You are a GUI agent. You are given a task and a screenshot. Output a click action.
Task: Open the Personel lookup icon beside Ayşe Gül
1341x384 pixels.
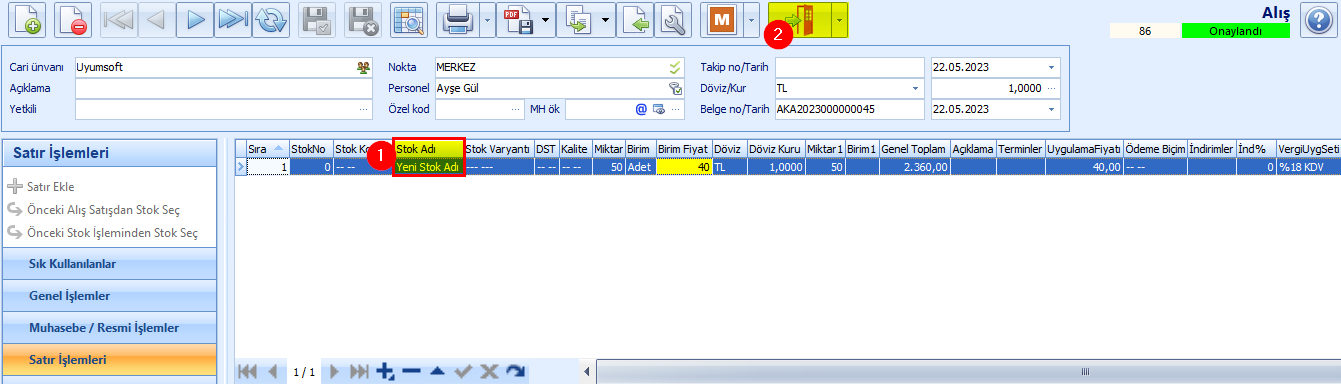point(675,88)
